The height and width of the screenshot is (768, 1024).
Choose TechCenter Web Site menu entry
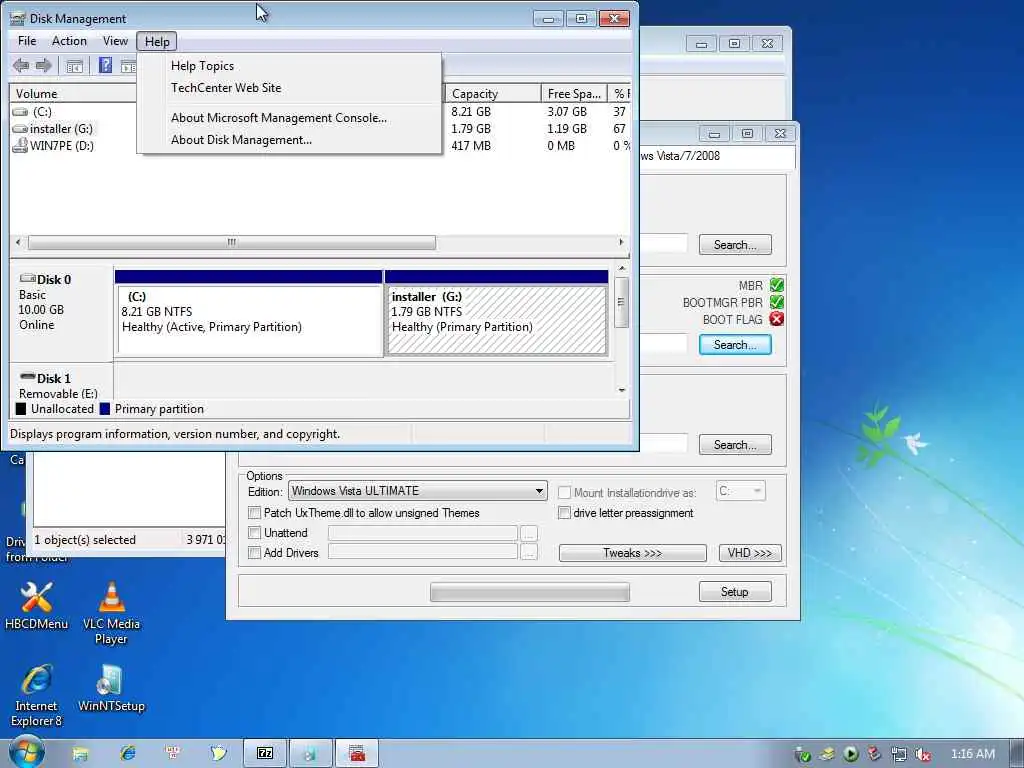[289, 88]
